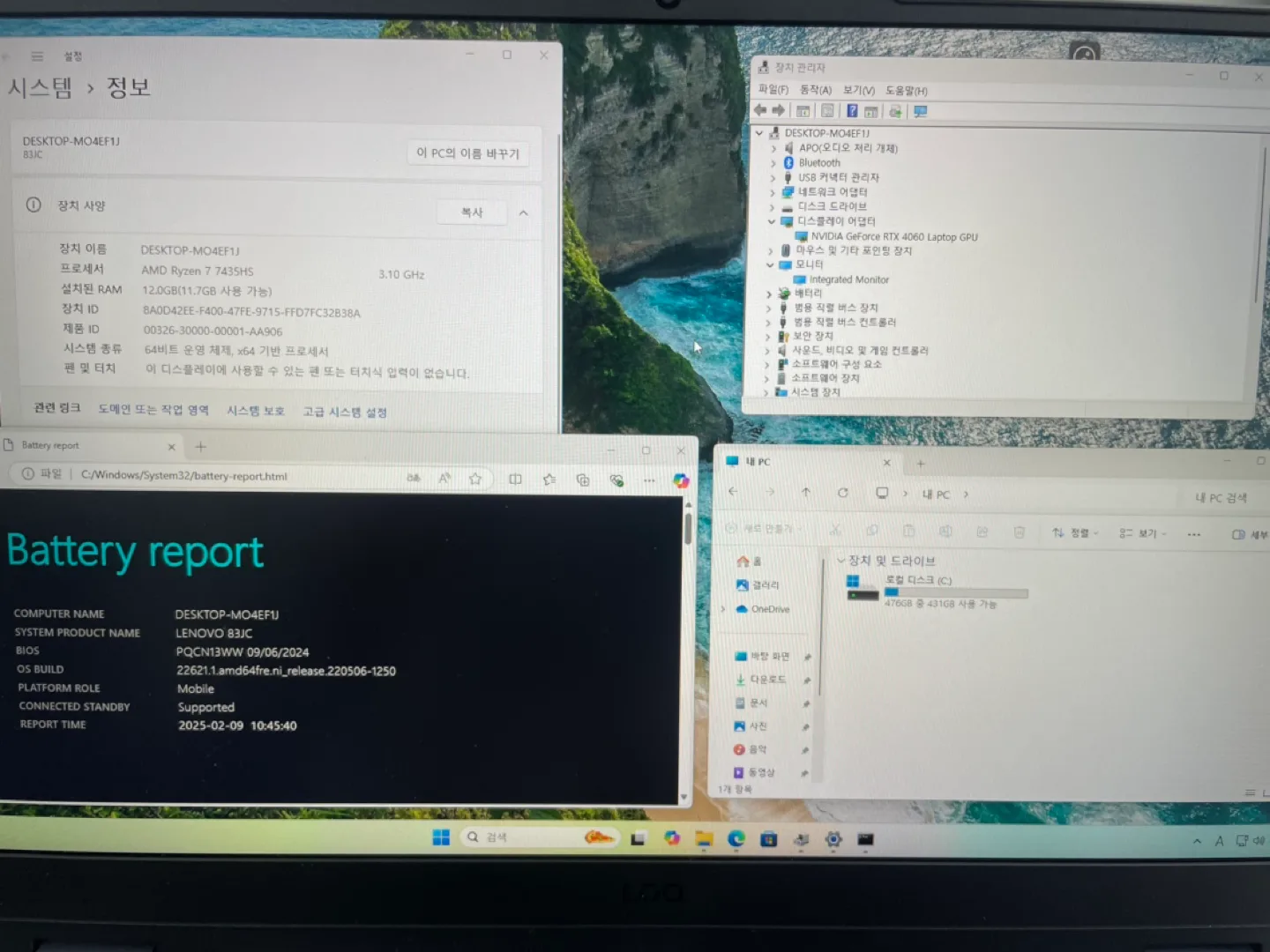Favorite the battery report page with the star
The height and width of the screenshot is (952, 1270).
475,479
